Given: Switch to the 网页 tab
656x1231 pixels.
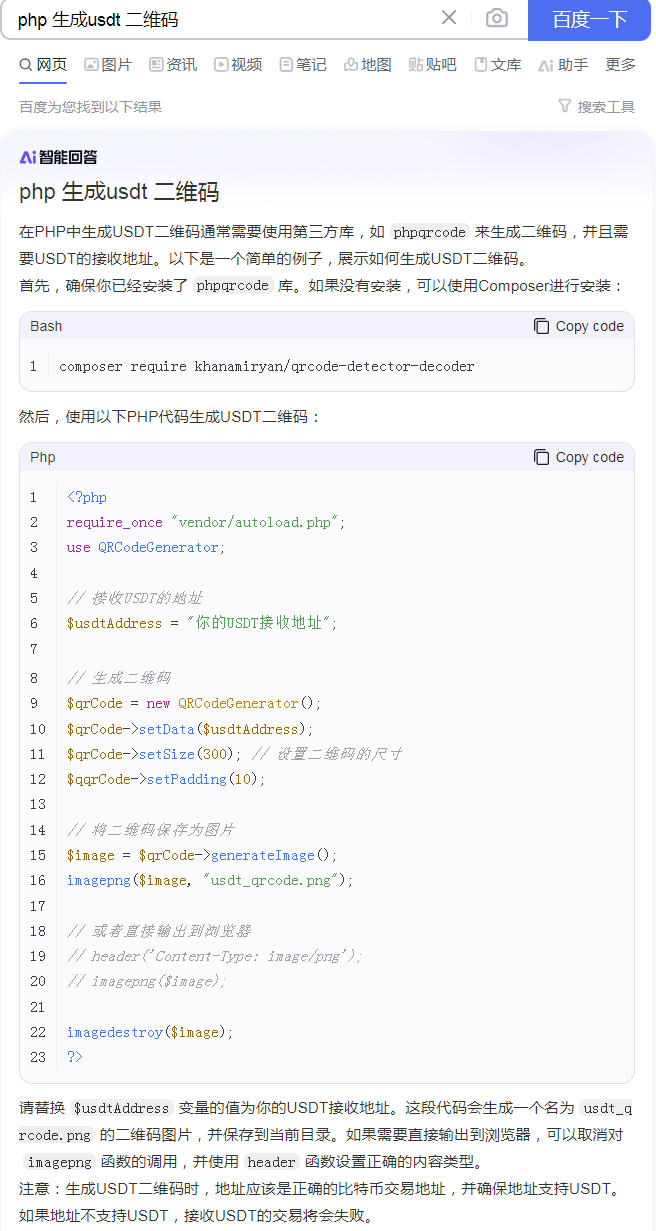Looking at the screenshot, I should 43,65.
